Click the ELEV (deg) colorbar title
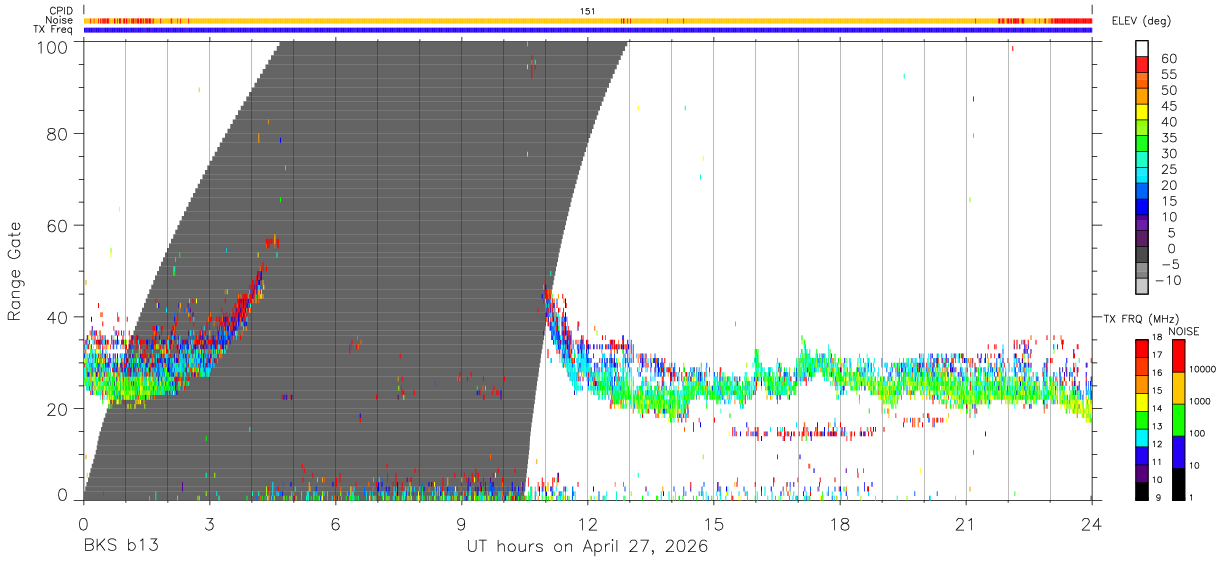The width and height of the screenshot is (1228, 567). 1141,21
